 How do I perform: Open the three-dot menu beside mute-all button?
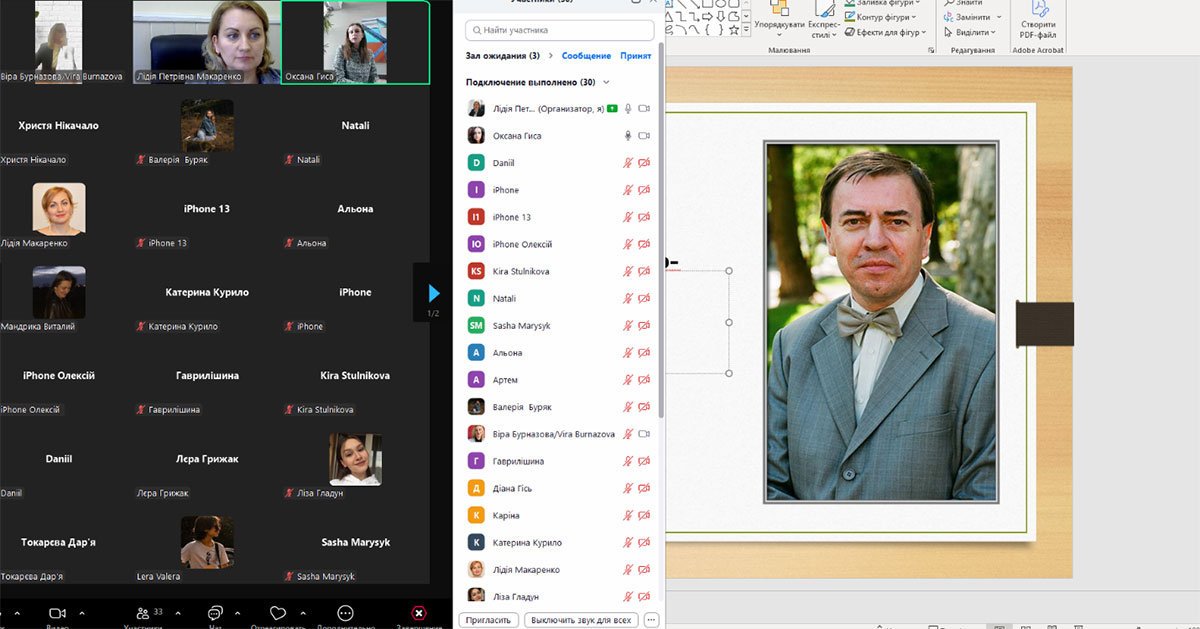coord(651,620)
